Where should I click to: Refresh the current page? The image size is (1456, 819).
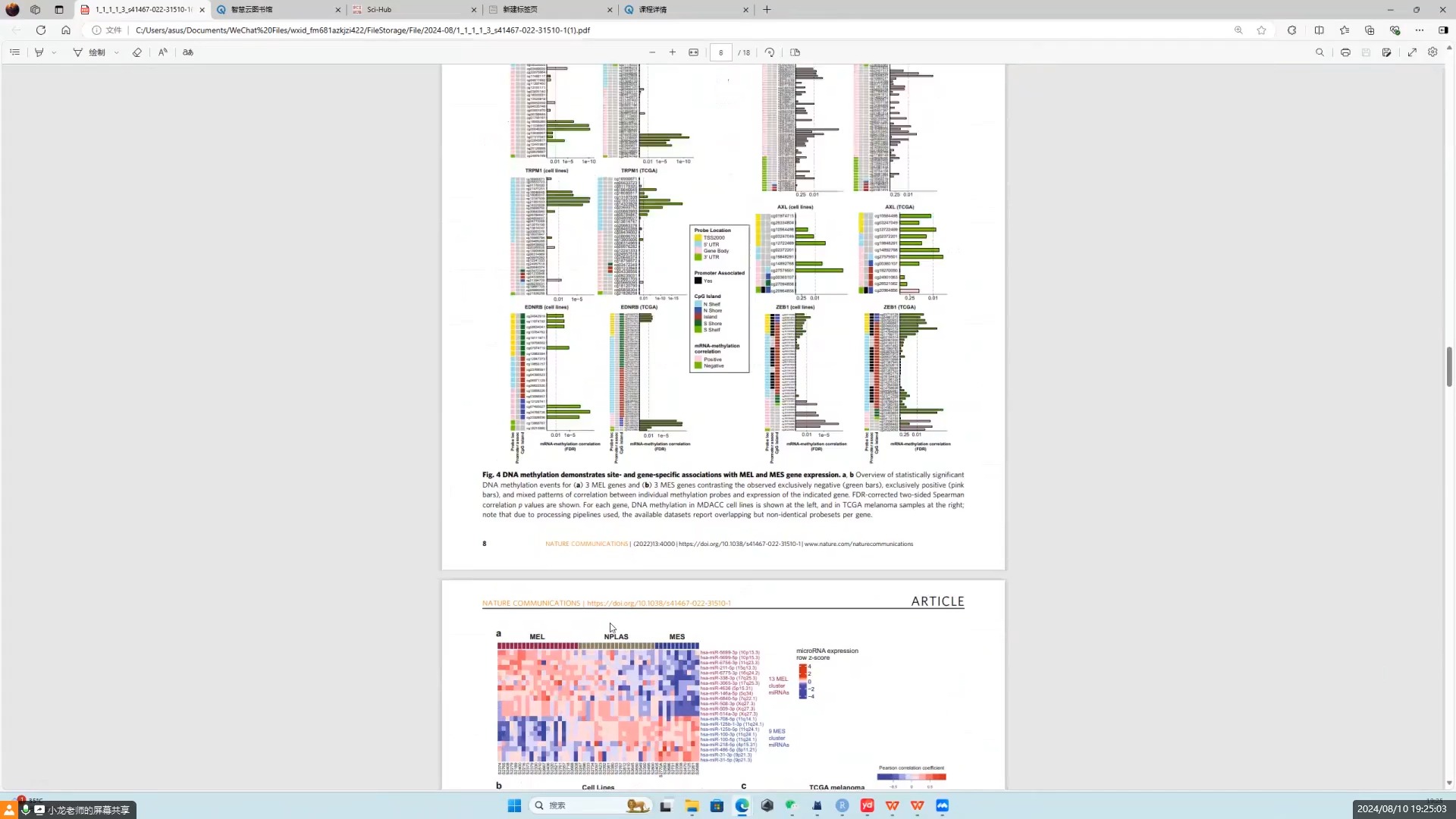(41, 30)
